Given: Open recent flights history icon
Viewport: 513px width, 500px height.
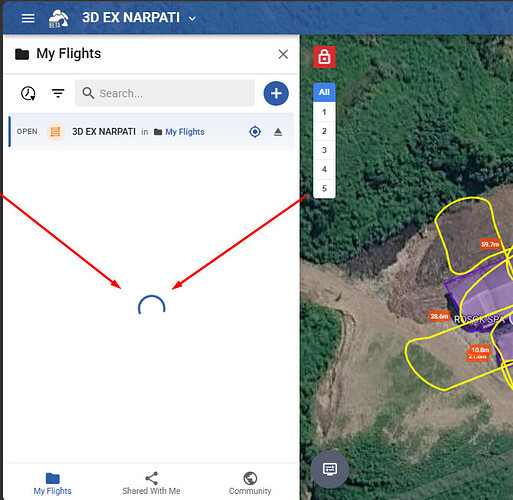Looking at the screenshot, I should pos(28,93).
